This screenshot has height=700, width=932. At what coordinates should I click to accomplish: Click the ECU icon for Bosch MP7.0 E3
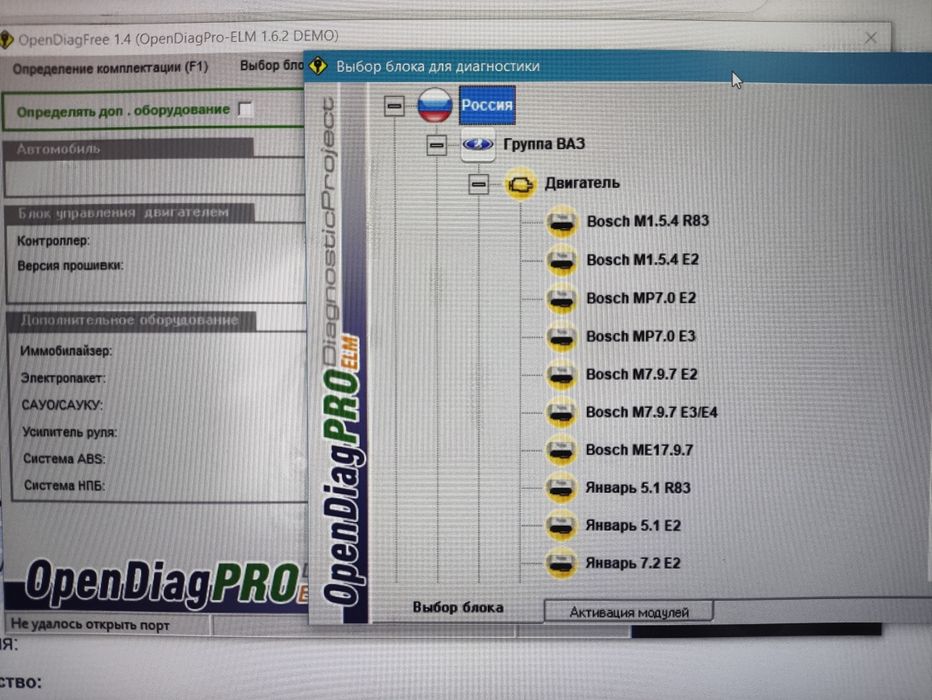[561, 337]
